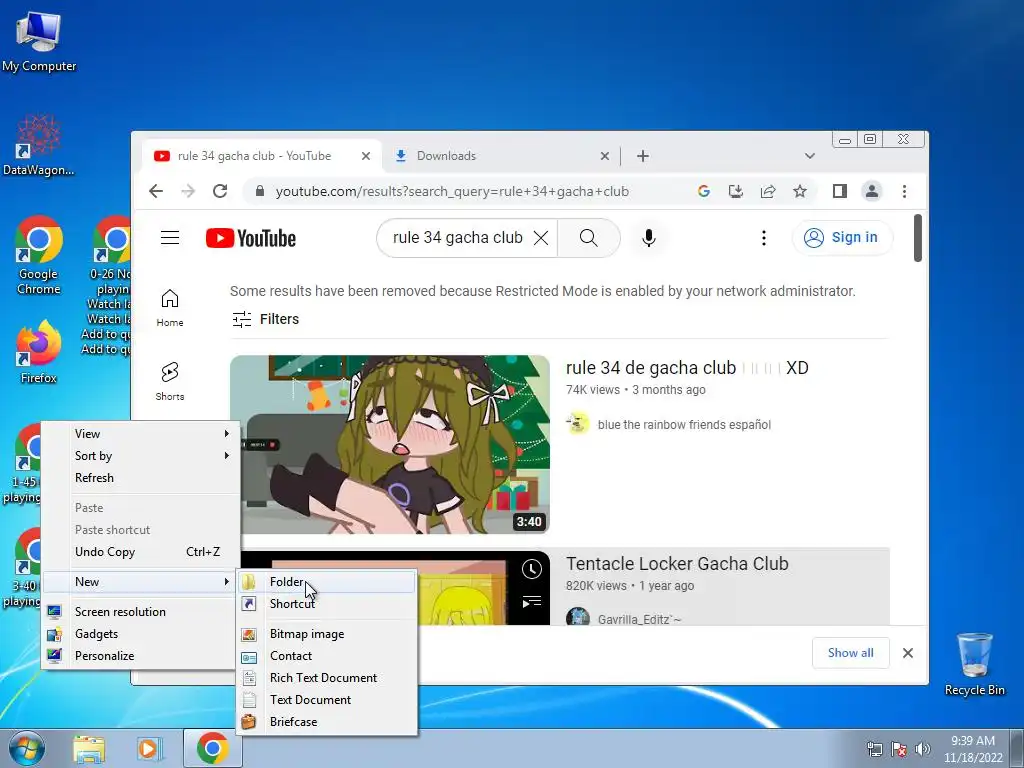Image resolution: width=1024 pixels, height=768 pixels.
Task: Create new Folder from submenu
Action: (x=327, y=582)
